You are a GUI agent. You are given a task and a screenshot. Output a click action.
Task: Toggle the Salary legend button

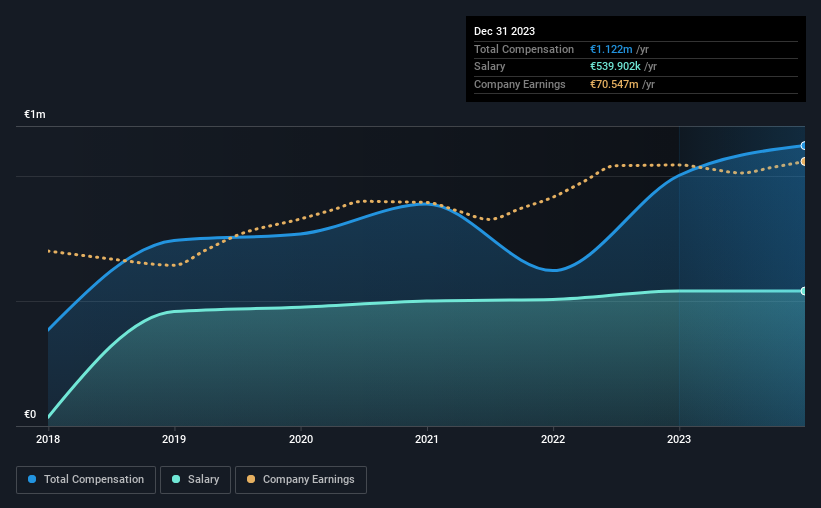(195, 480)
